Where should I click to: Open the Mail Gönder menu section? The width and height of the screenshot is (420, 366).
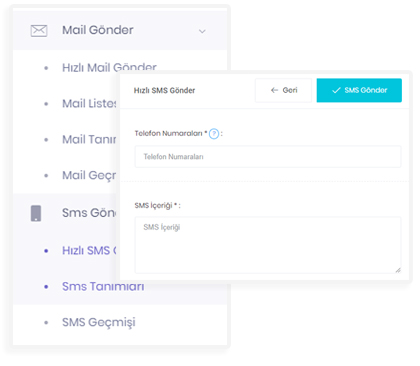click(120, 31)
